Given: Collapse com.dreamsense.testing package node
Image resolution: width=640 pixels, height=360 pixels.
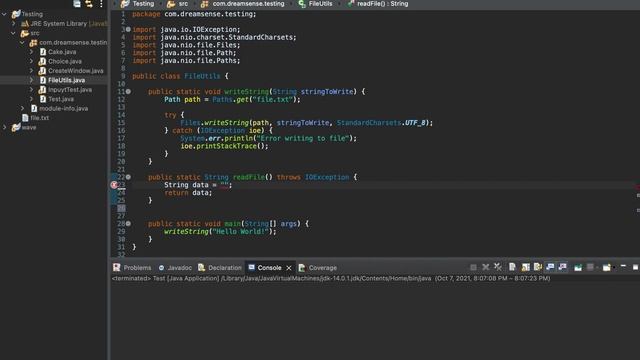Looking at the screenshot, I should coord(22,42).
